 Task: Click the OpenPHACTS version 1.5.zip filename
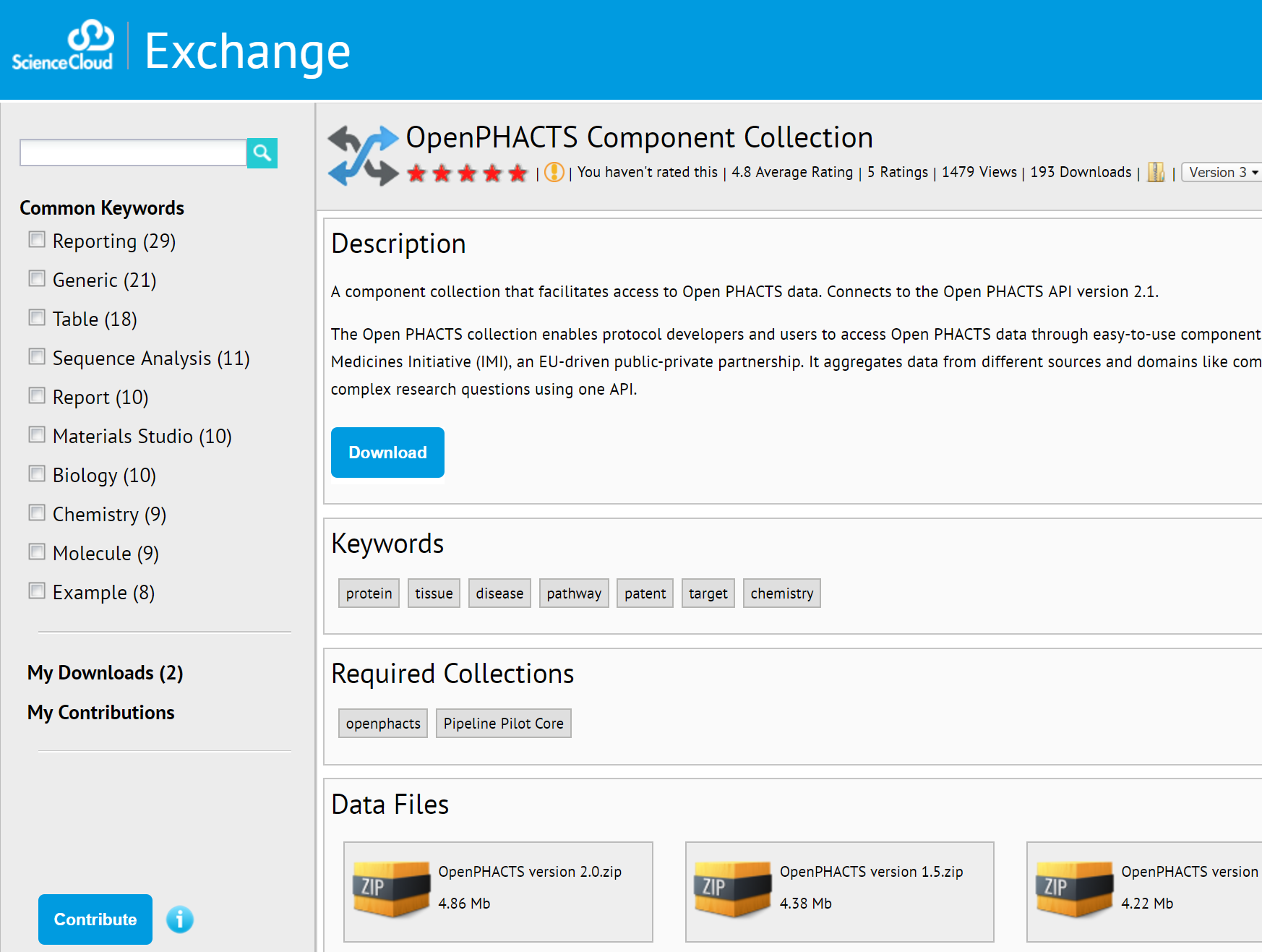872,872
